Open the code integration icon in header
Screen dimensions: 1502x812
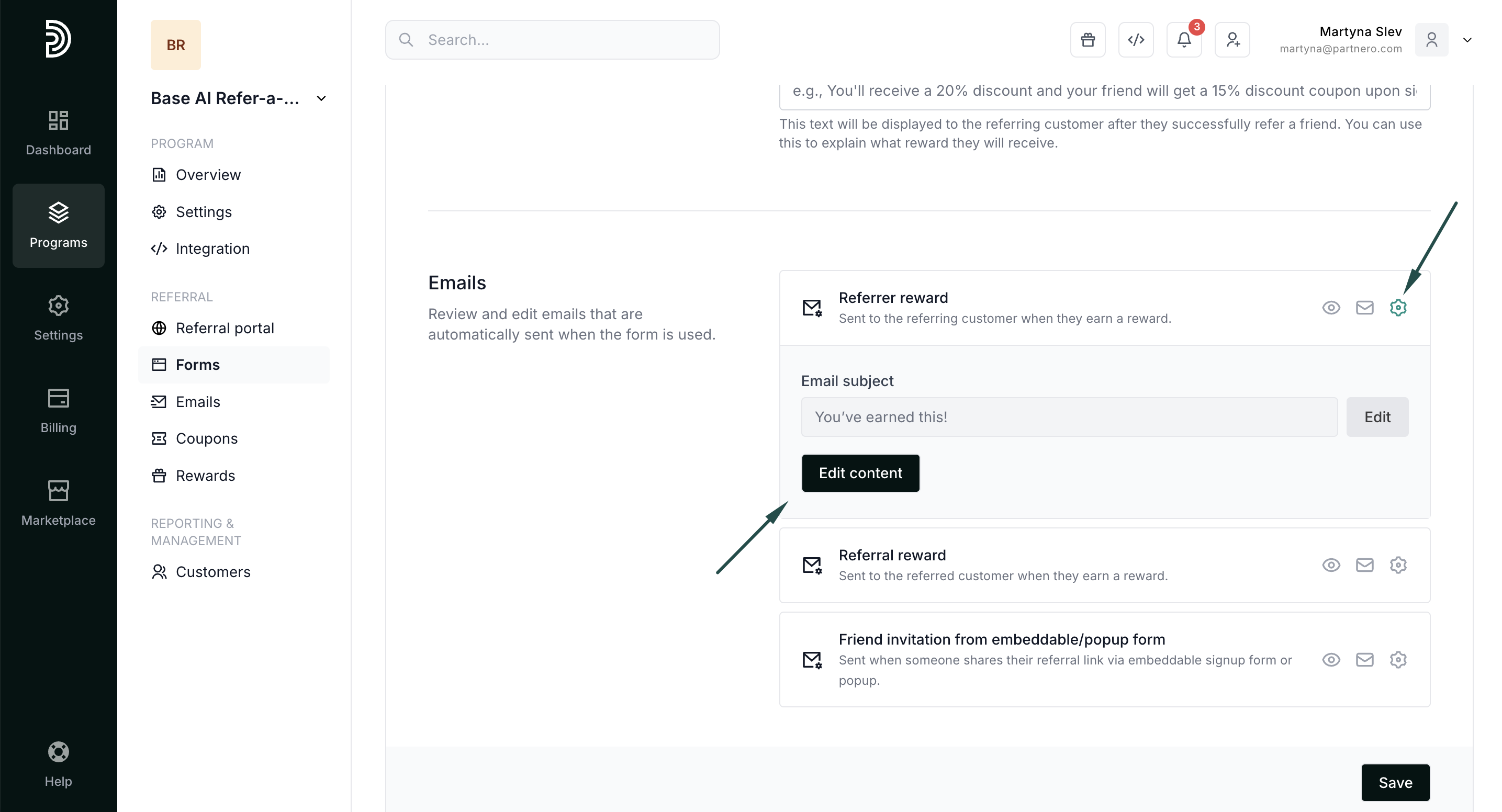1136,40
